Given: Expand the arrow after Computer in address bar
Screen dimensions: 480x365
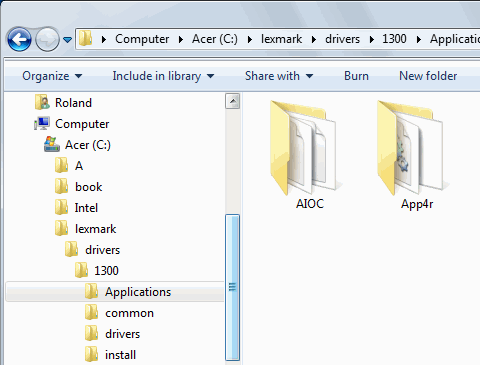Looking at the screenshot, I should (181, 39).
